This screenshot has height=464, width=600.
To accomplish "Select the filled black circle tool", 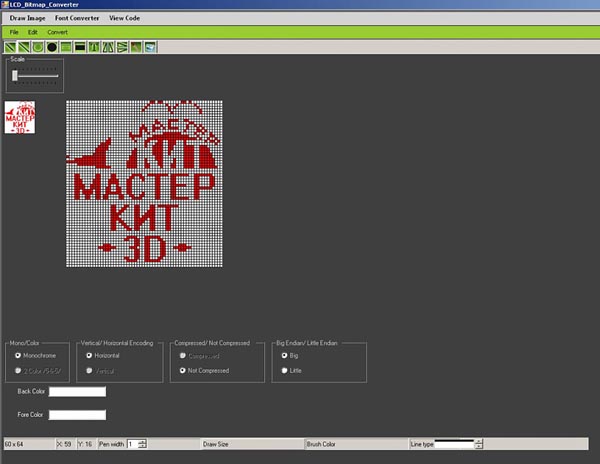I will (52, 47).
